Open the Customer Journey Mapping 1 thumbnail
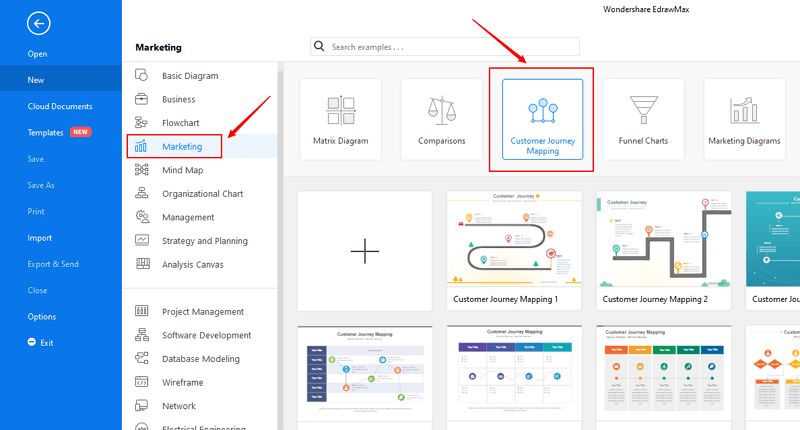This screenshot has height=430, width=800. (x=514, y=250)
